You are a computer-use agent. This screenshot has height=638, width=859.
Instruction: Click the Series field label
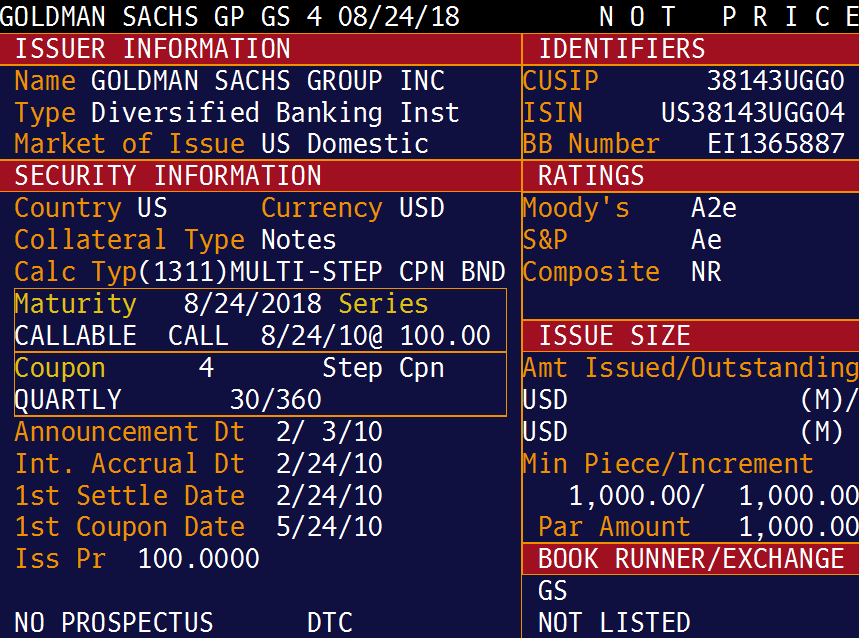click(383, 304)
